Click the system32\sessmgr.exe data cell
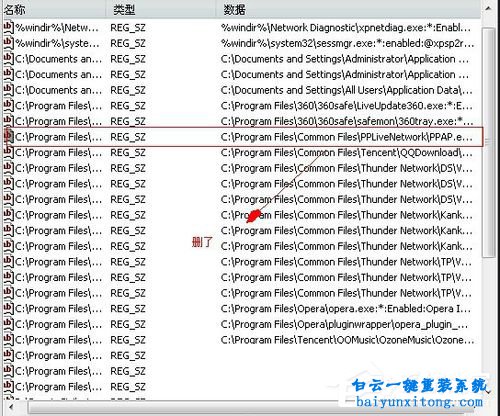Screen dimensions: 500x416 pyautogui.click(x=347, y=43)
